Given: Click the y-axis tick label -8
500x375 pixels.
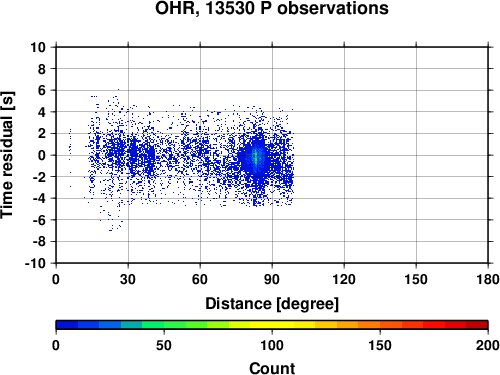Looking at the screenshot, I should pyautogui.click(x=39, y=242).
